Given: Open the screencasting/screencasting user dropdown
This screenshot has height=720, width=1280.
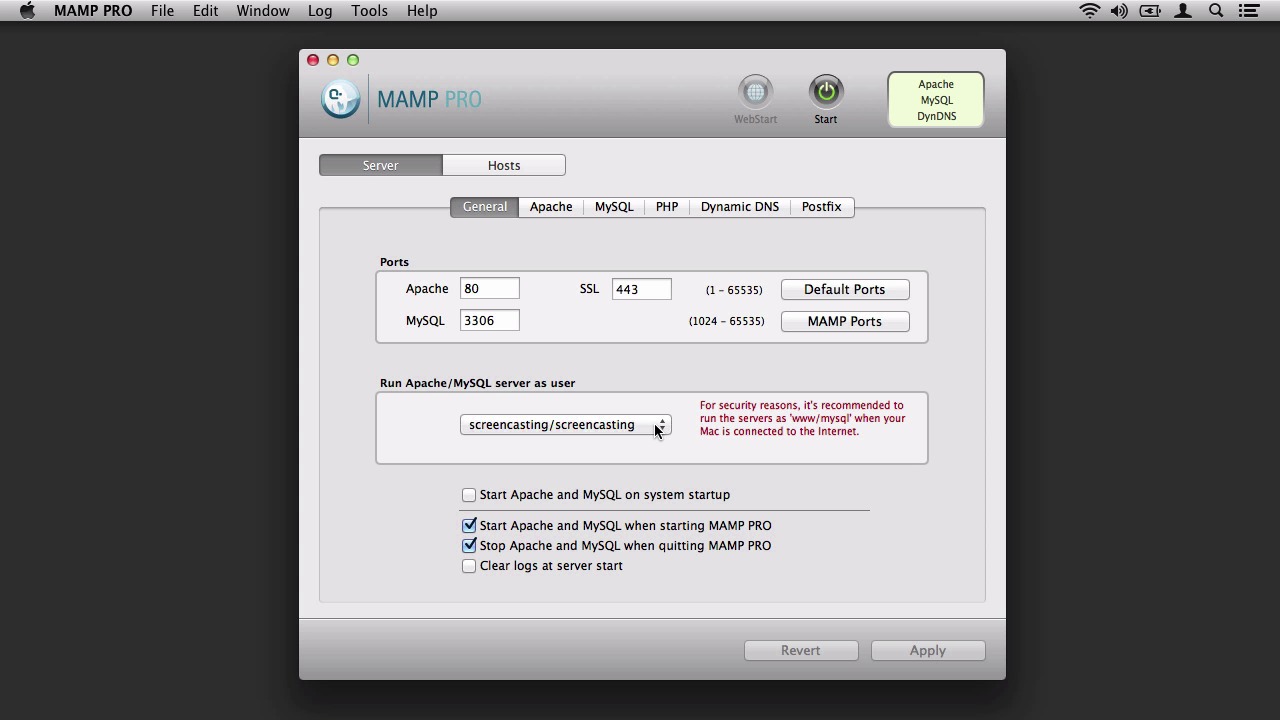Looking at the screenshot, I should point(565,425).
